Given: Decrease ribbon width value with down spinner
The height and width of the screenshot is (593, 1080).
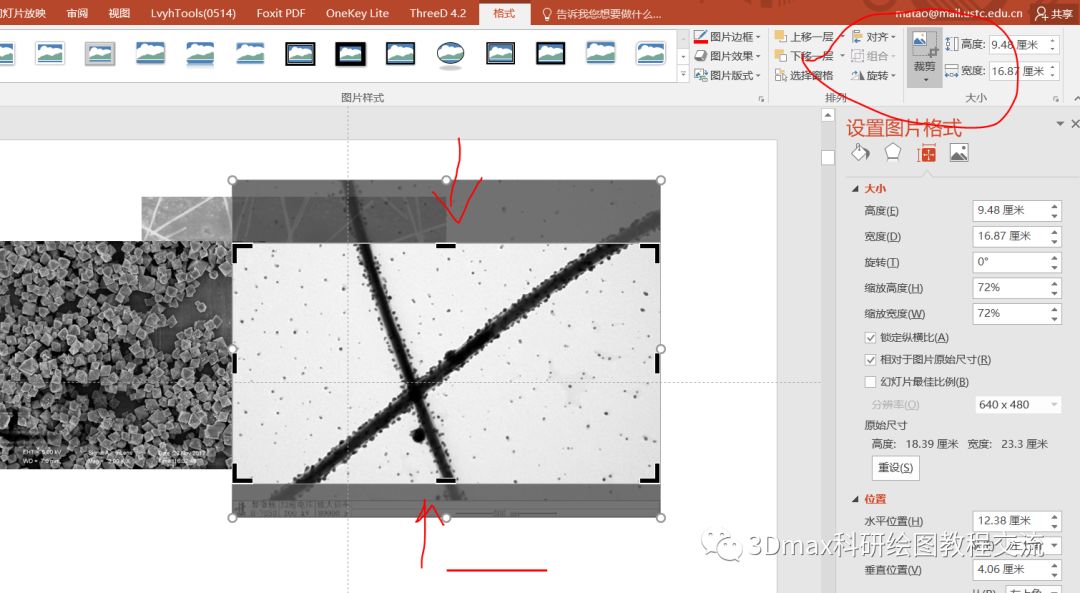Looking at the screenshot, I should click(1052, 75).
